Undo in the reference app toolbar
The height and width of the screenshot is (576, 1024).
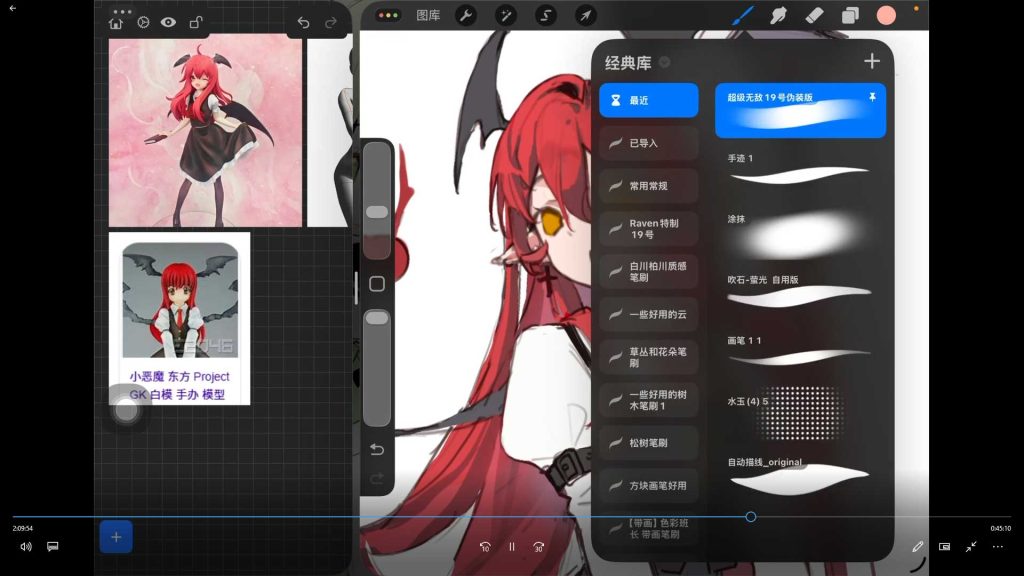click(303, 22)
